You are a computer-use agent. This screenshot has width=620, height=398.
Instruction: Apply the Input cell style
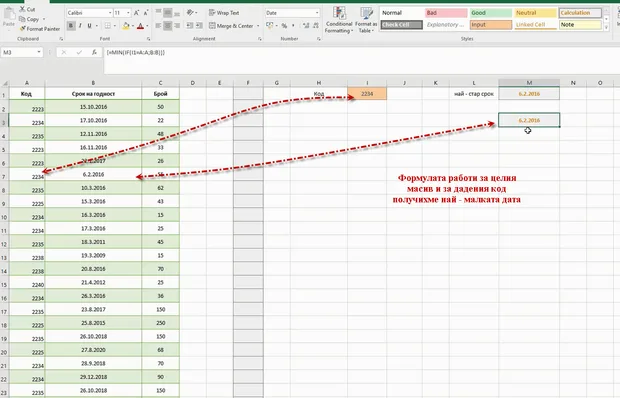pyautogui.click(x=491, y=25)
